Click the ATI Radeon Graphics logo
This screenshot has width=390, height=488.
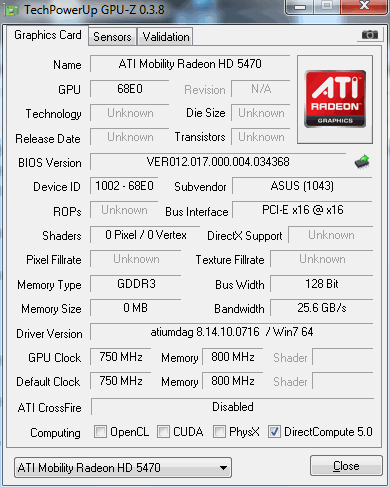[335, 99]
